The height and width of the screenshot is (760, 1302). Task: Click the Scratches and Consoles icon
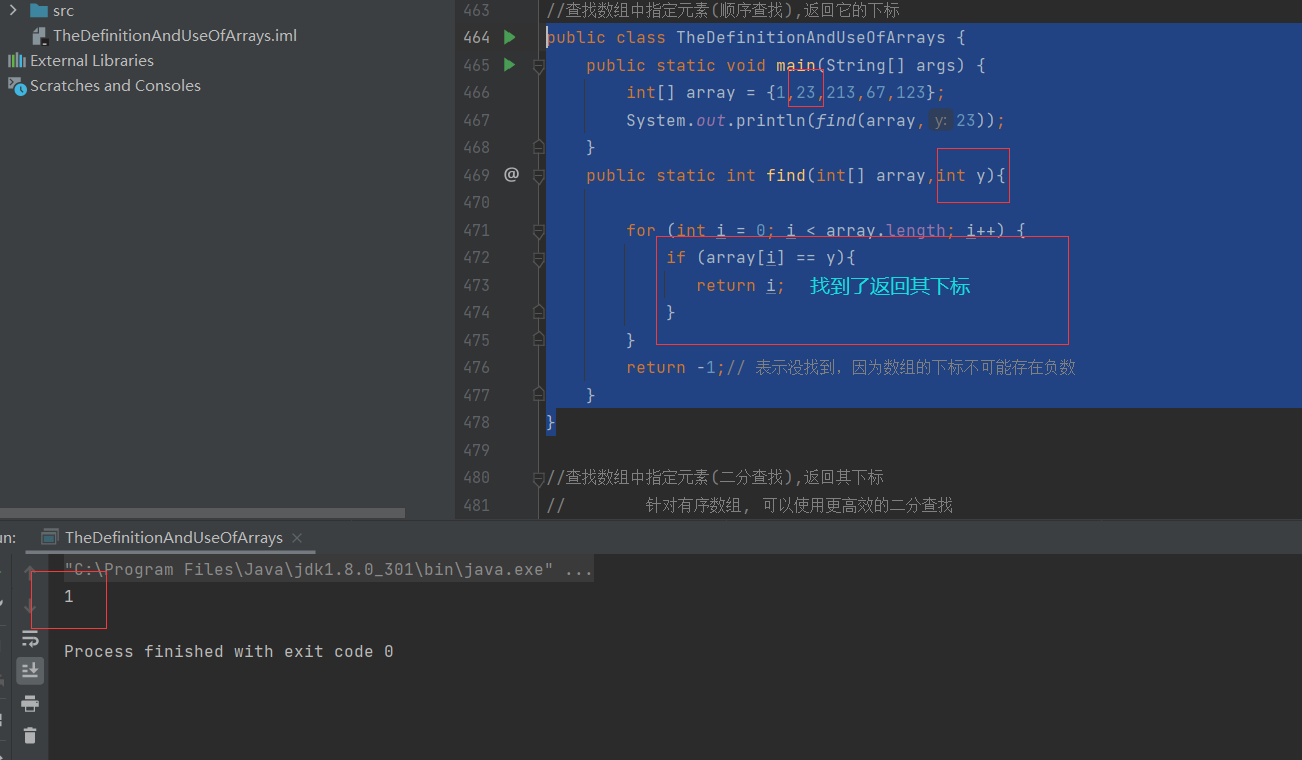coord(17,86)
